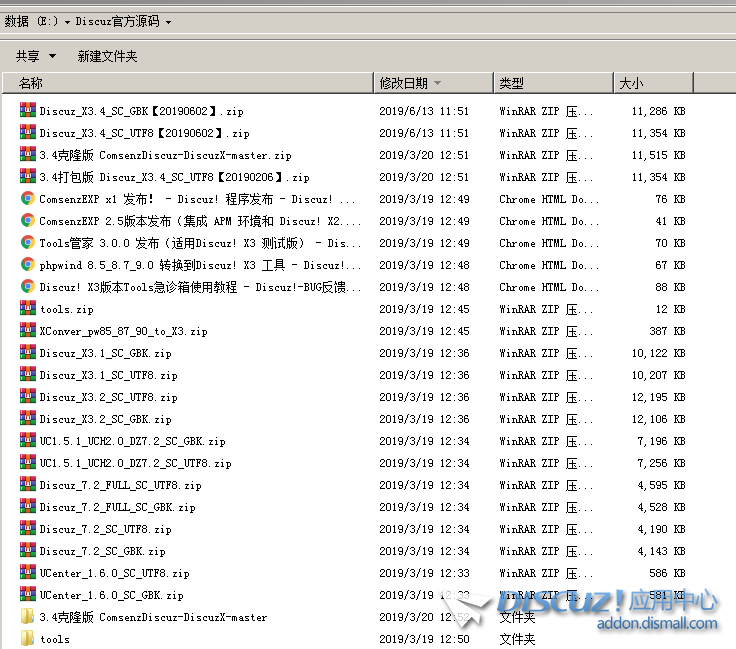
Task: Click Chrome icon of ComsenzEXP 2.5版本发布 file
Action: (x=28, y=221)
